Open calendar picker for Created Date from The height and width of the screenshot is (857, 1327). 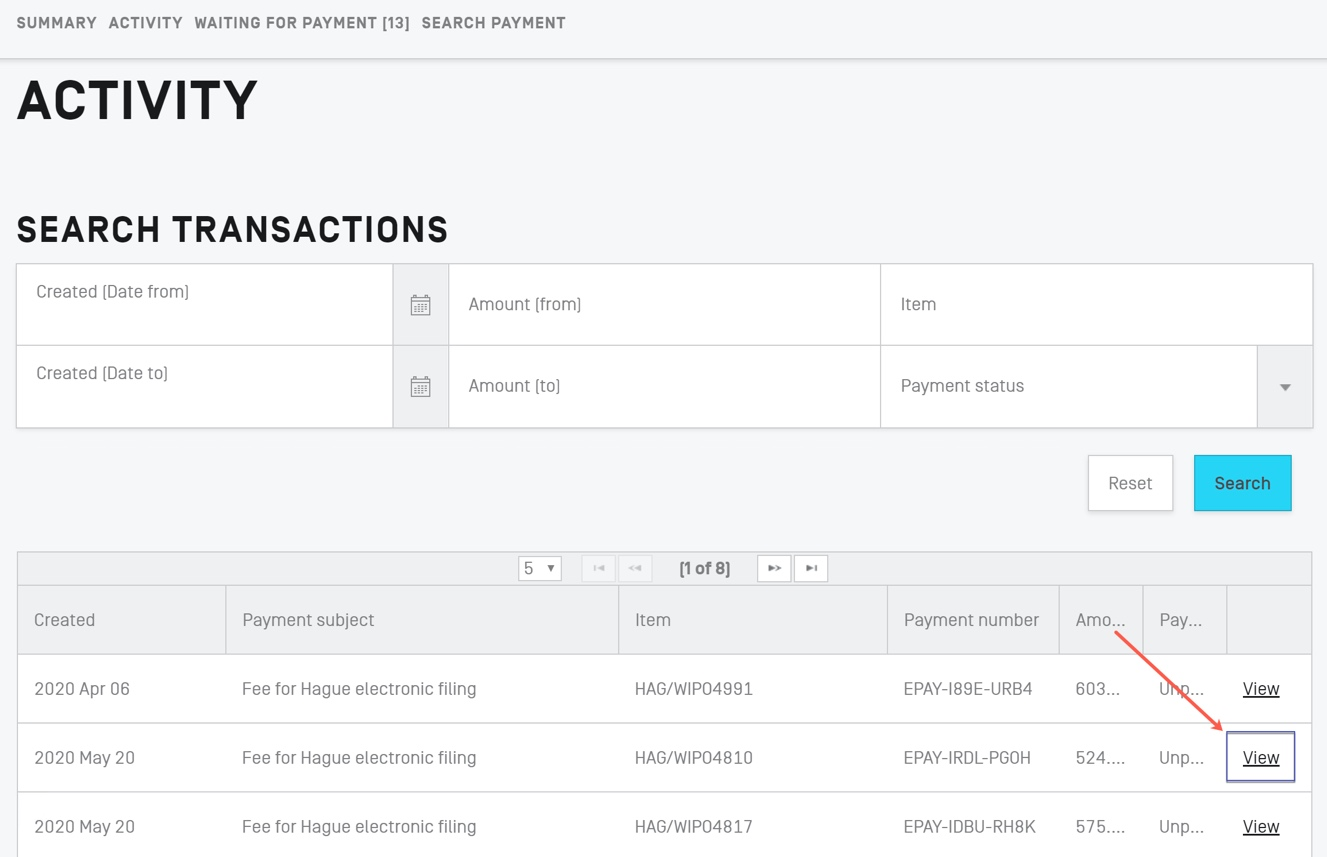[x=420, y=305]
